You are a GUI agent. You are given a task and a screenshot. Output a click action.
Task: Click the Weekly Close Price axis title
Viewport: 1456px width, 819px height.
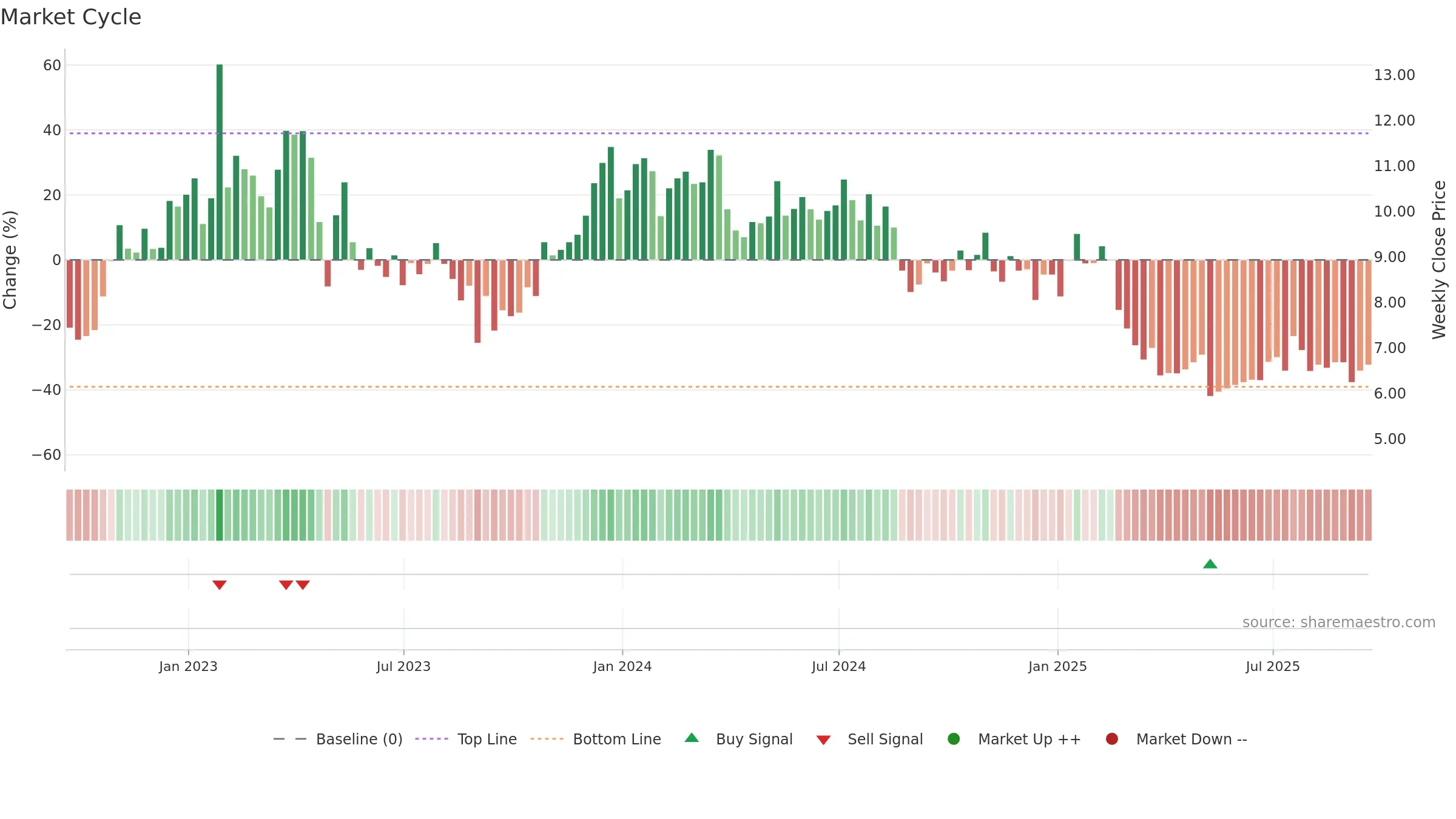click(x=1439, y=260)
